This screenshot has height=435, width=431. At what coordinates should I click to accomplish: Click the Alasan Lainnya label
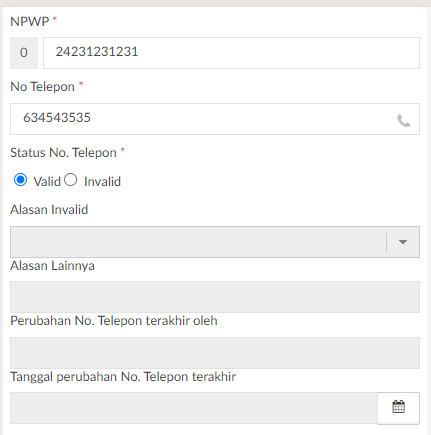tap(52, 266)
